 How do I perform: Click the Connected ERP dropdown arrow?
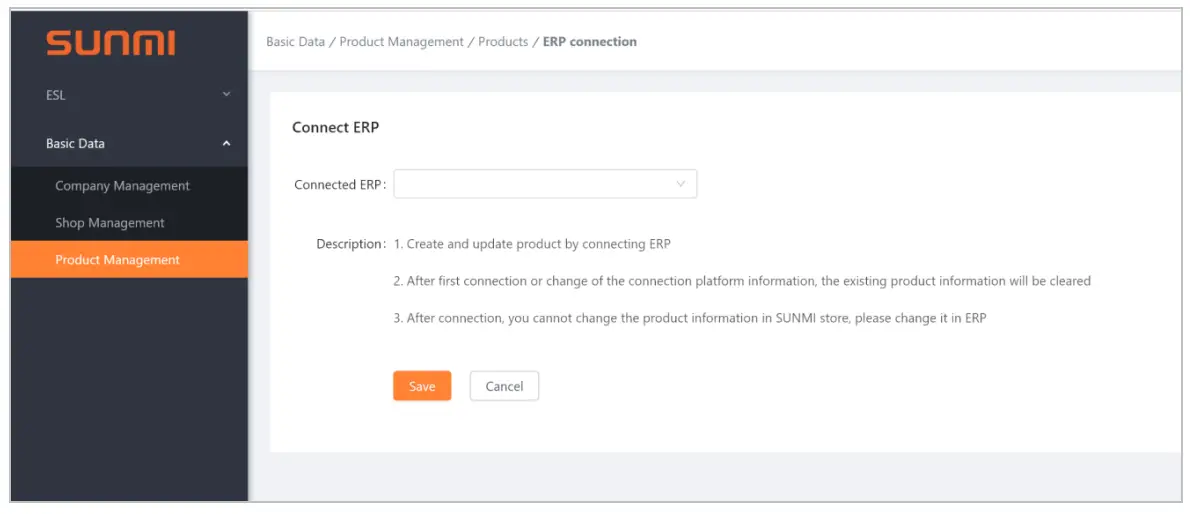(x=681, y=185)
